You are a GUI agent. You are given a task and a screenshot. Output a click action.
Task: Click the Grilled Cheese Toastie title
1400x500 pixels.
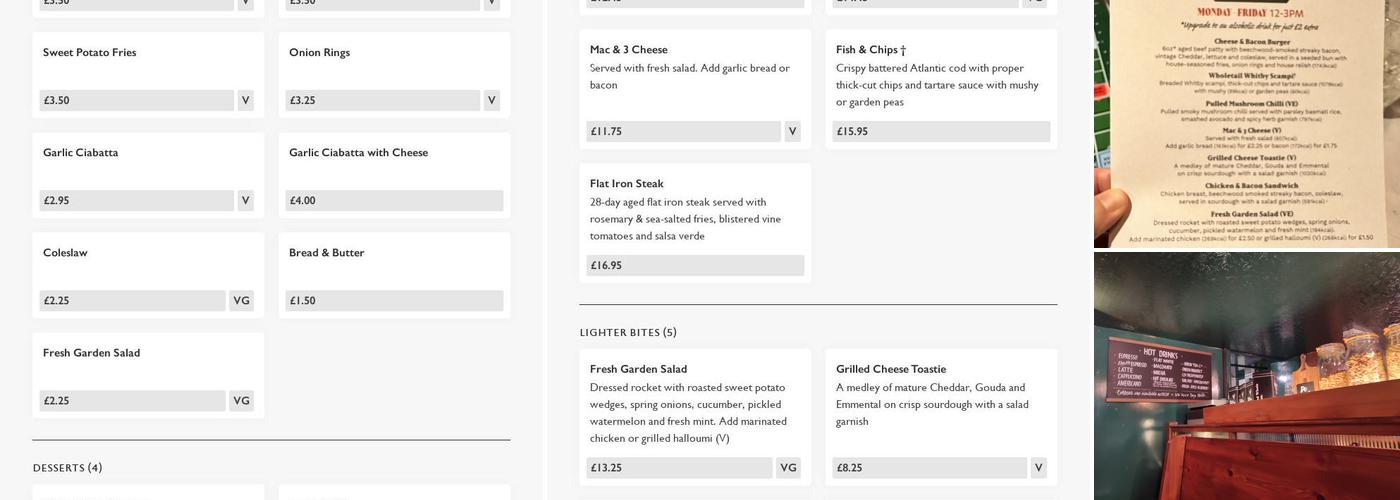click(x=891, y=369)
